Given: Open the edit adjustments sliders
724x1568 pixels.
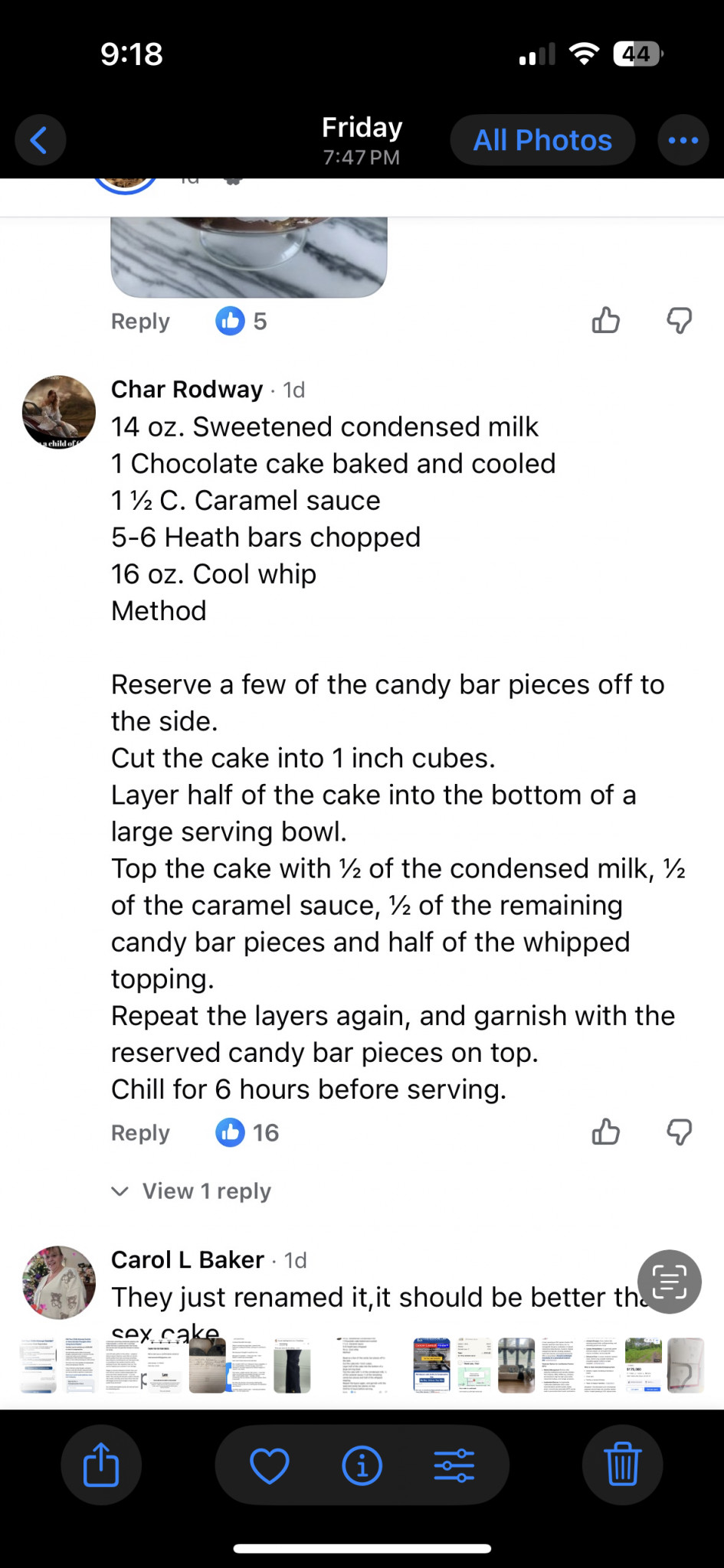Looking at the screenshot, I should [454, 1465].
